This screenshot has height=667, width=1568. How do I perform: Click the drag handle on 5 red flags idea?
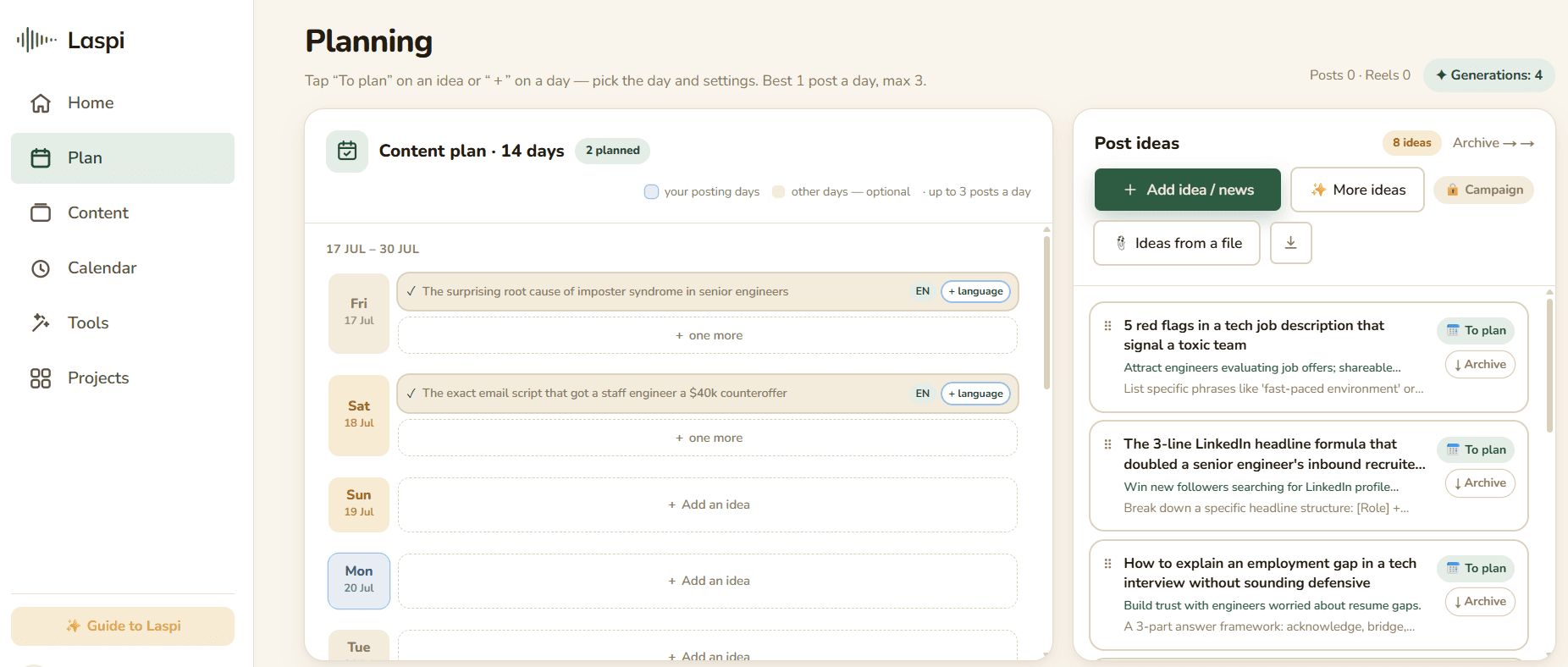pos(1107,326)
